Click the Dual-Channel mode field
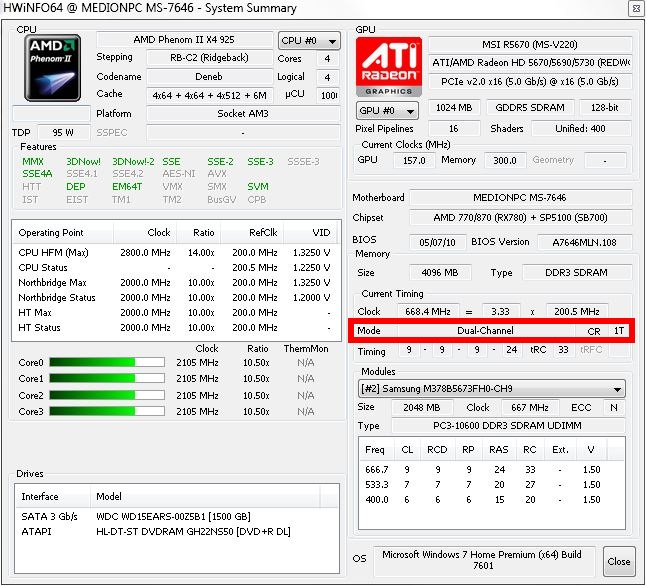The height and width of the screenshot is (586, 646). [x=486, y=331]
